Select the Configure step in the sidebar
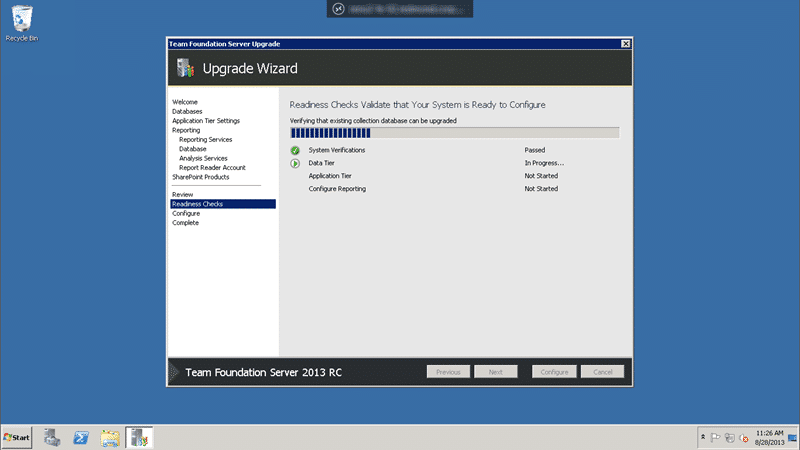This screenshot has height=450, width=800. [186, 213]
